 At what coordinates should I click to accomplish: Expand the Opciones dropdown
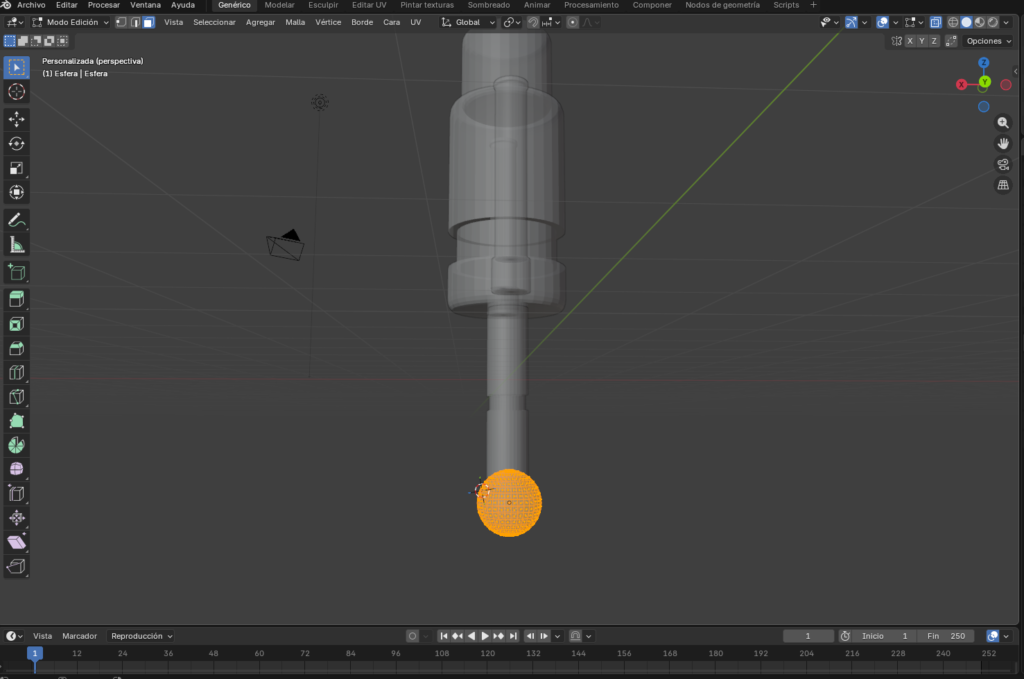point(989,41)
